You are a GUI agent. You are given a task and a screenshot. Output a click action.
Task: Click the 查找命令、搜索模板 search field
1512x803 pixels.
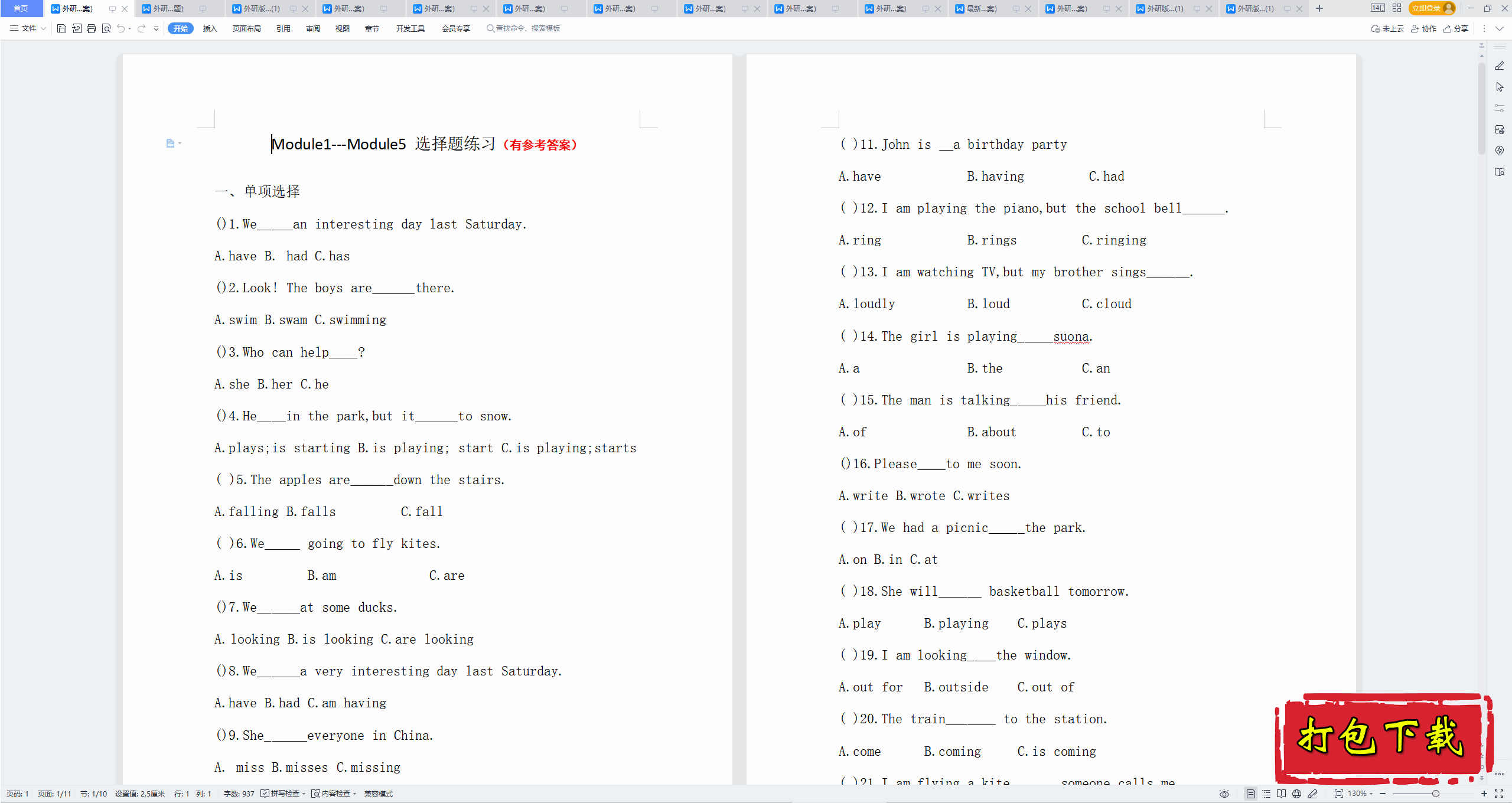coord(524,28)
